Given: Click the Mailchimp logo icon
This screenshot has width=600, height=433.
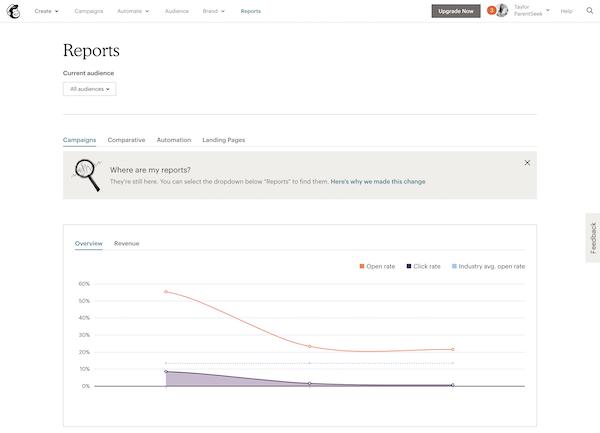Looking at the screenshot, I should coord(13,11).
